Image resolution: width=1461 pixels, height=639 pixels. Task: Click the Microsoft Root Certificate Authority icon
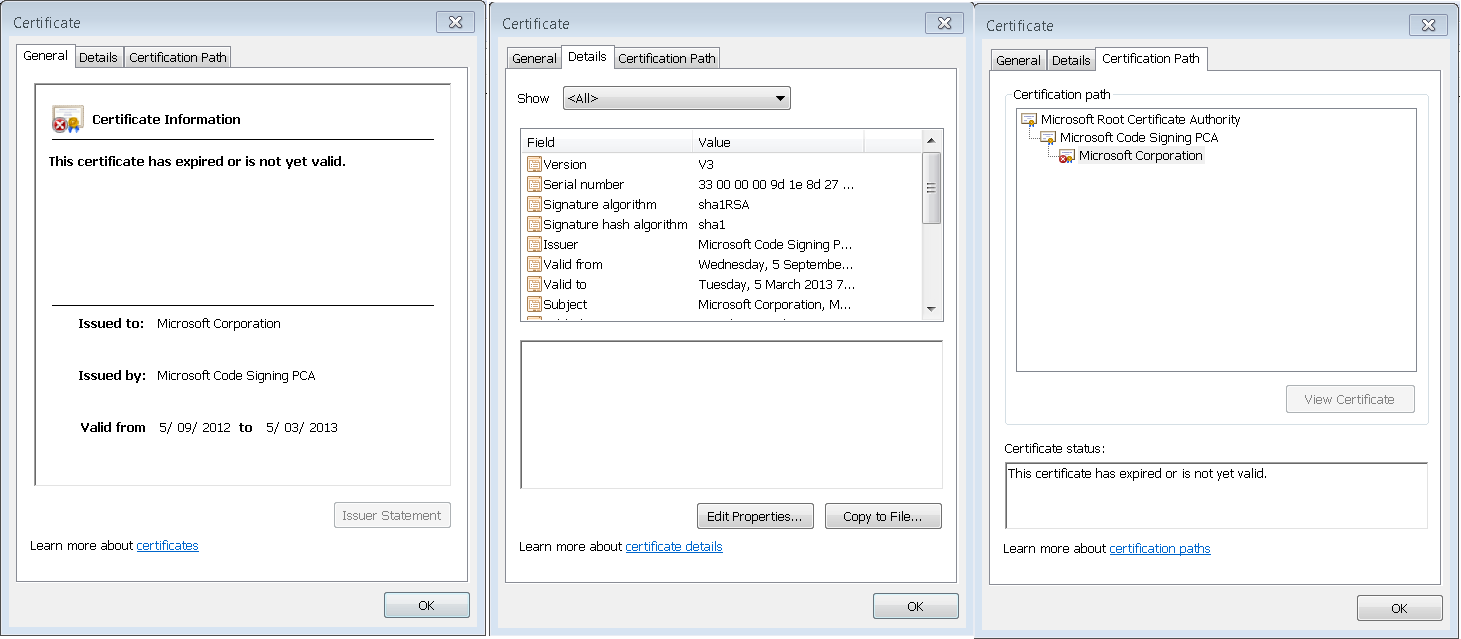pos(1029,119)
